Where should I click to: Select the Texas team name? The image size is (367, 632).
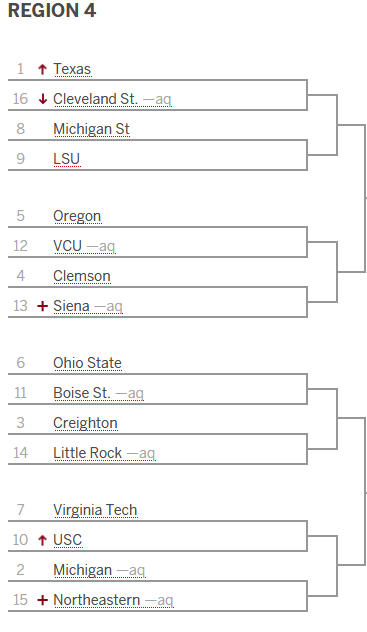click(72, 69)
